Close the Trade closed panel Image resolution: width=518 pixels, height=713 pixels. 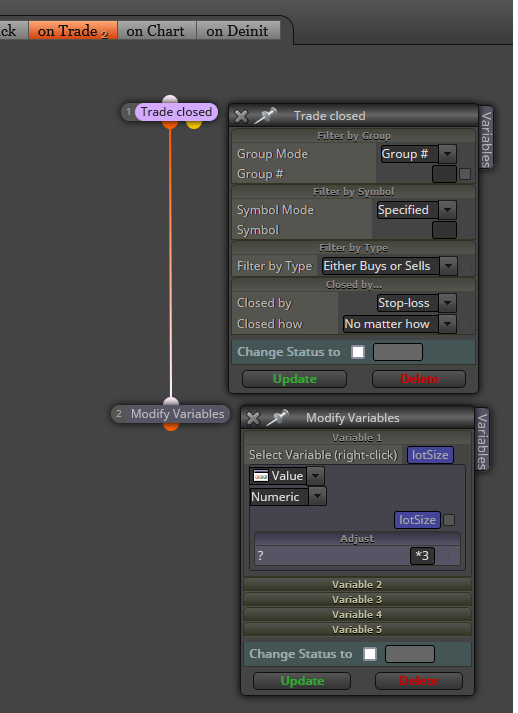241,116
